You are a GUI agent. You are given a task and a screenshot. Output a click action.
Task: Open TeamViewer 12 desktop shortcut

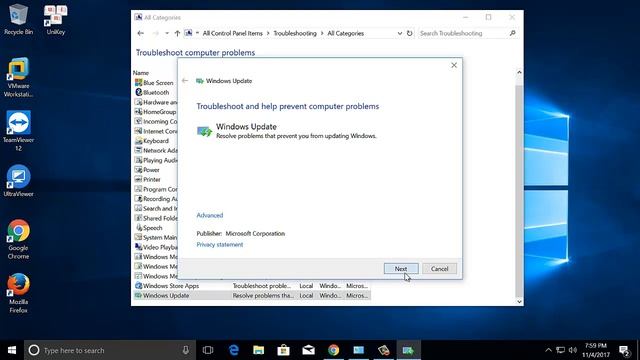click(18, 131)
